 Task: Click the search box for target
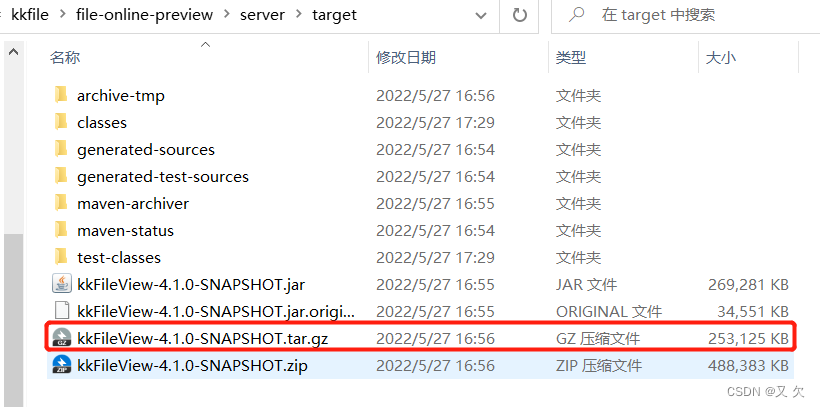pos(686,15)
